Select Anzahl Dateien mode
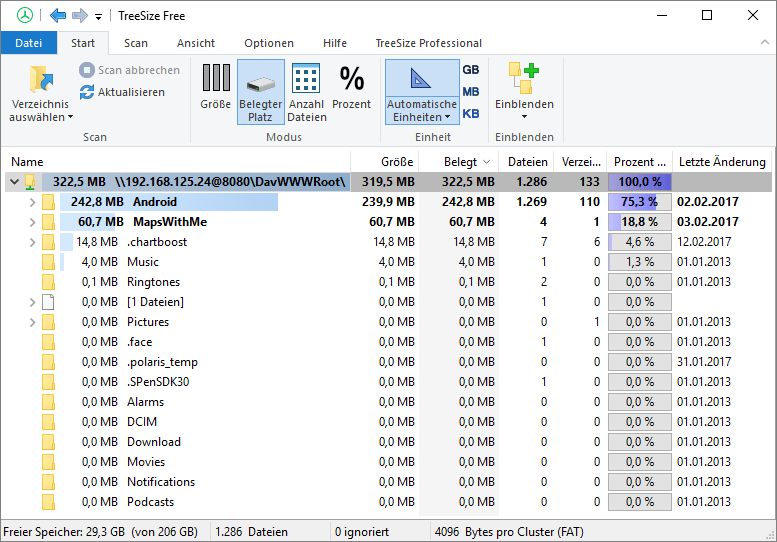This screenshot has height=542, width=777. (x=307, y=92)
